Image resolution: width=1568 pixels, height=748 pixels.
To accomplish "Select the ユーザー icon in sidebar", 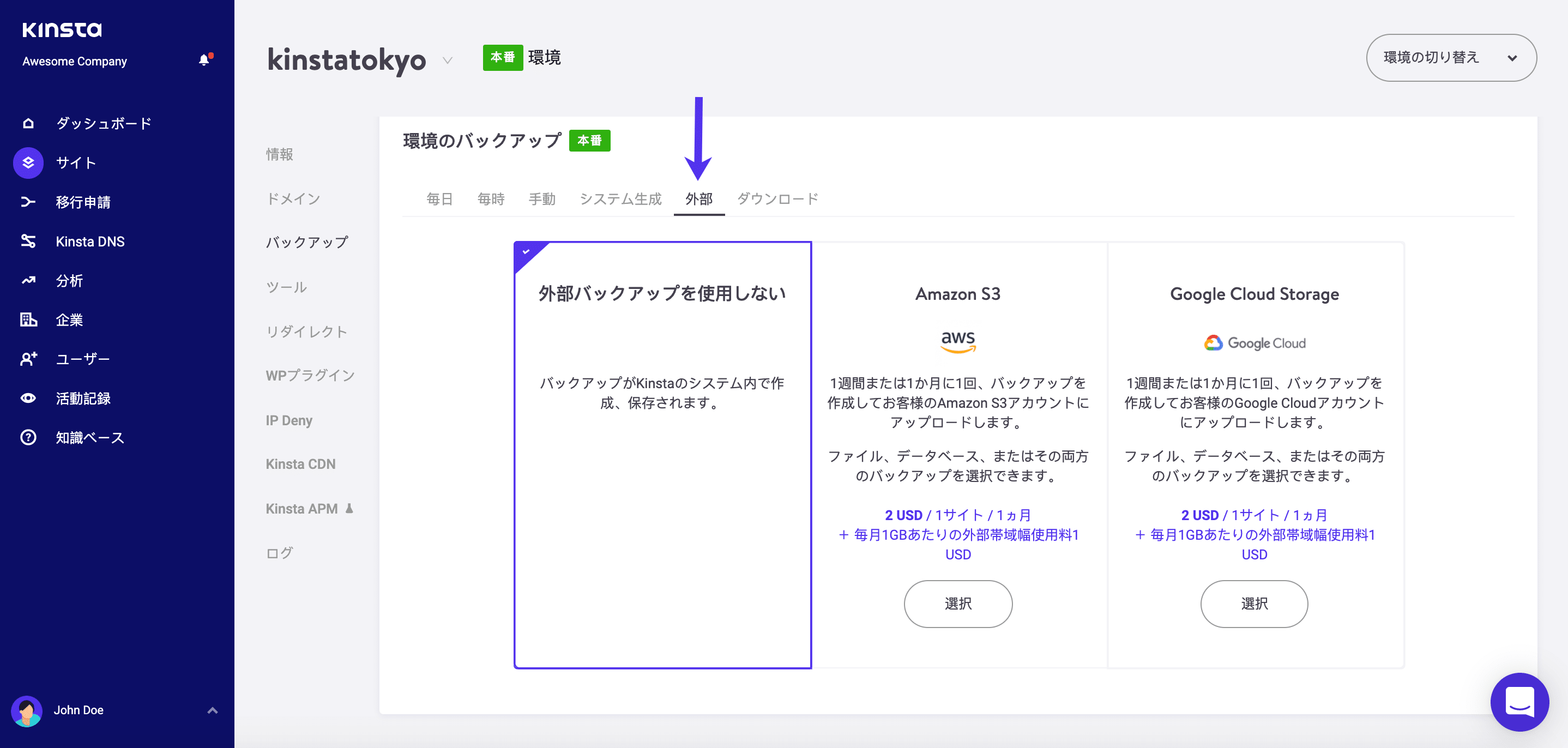I will [x=27, y=359].
